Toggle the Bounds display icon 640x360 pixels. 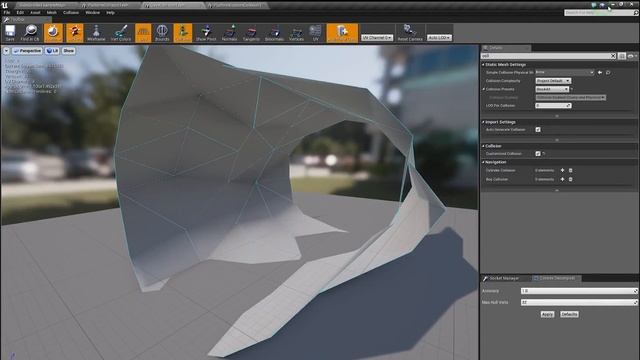click(162, 33)
